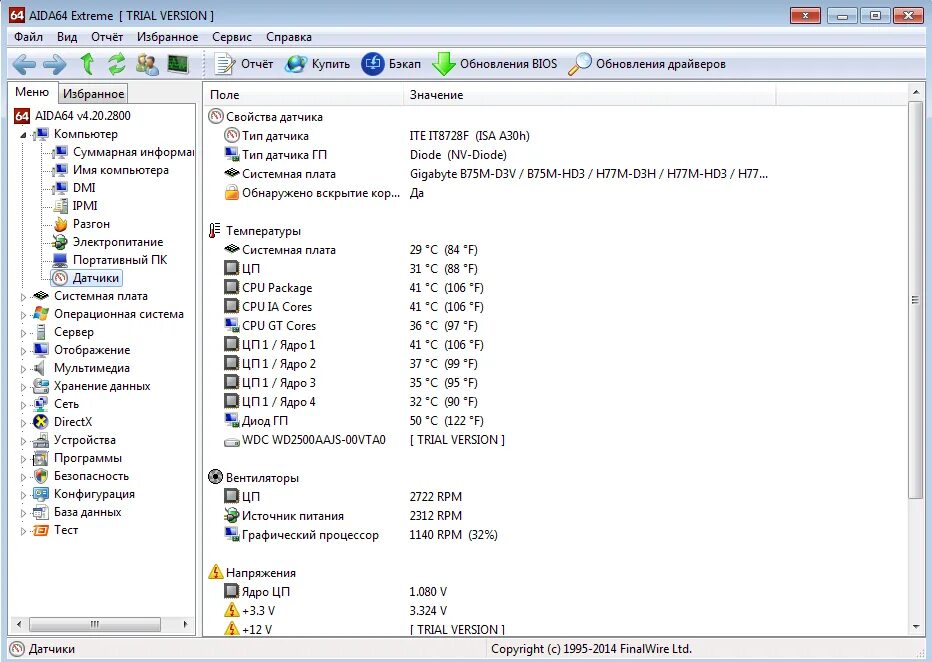
Task: Click the Купить globe icon
Action: pos(295,64)
